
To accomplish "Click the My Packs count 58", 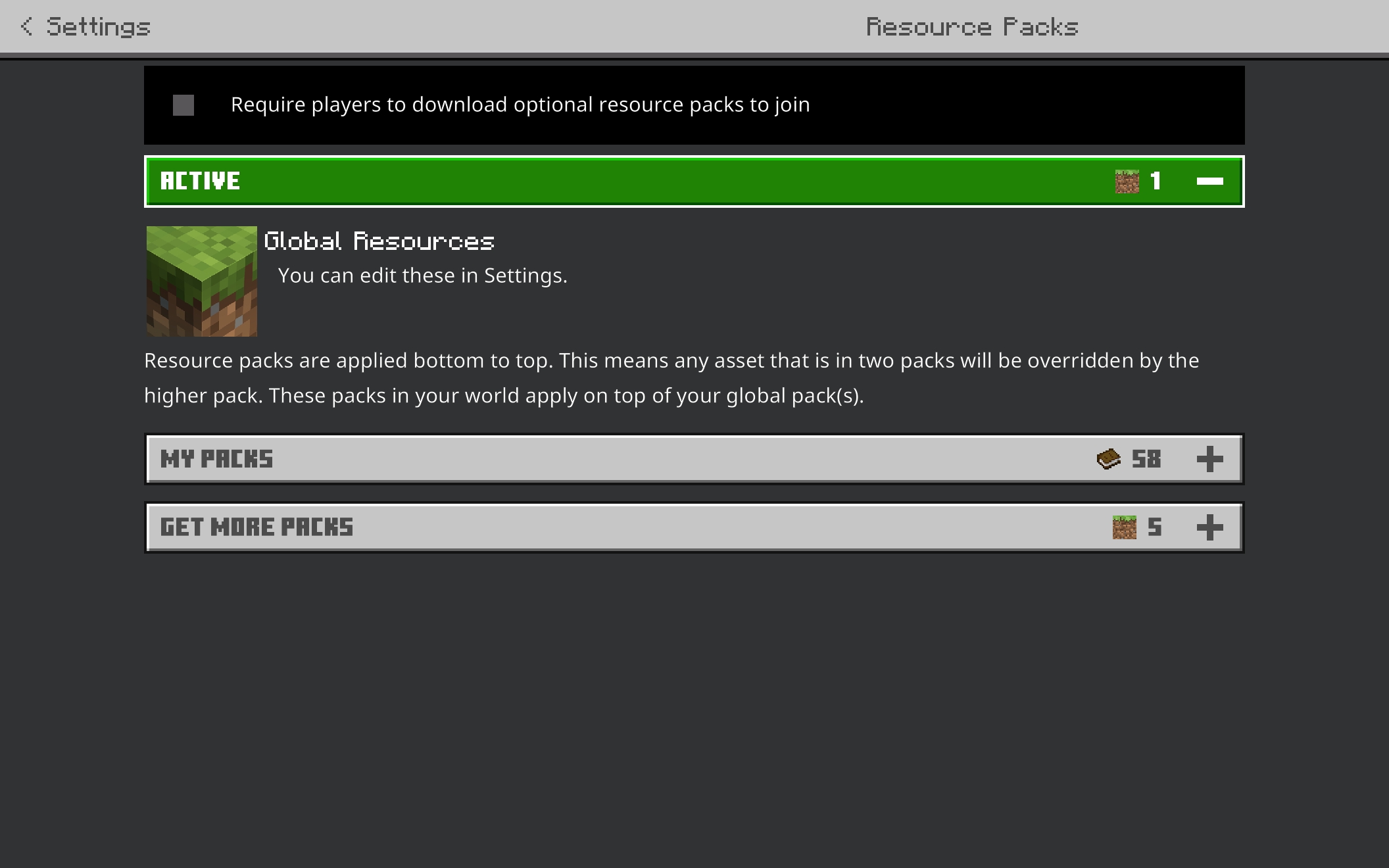I will pos(1146,459).
